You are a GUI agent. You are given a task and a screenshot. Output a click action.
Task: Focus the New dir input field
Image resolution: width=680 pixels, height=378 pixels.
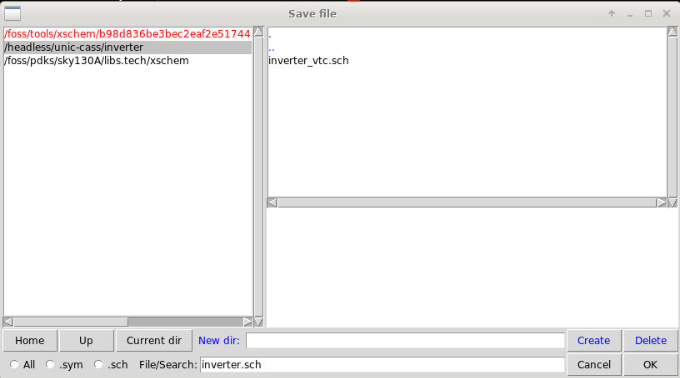405,340
